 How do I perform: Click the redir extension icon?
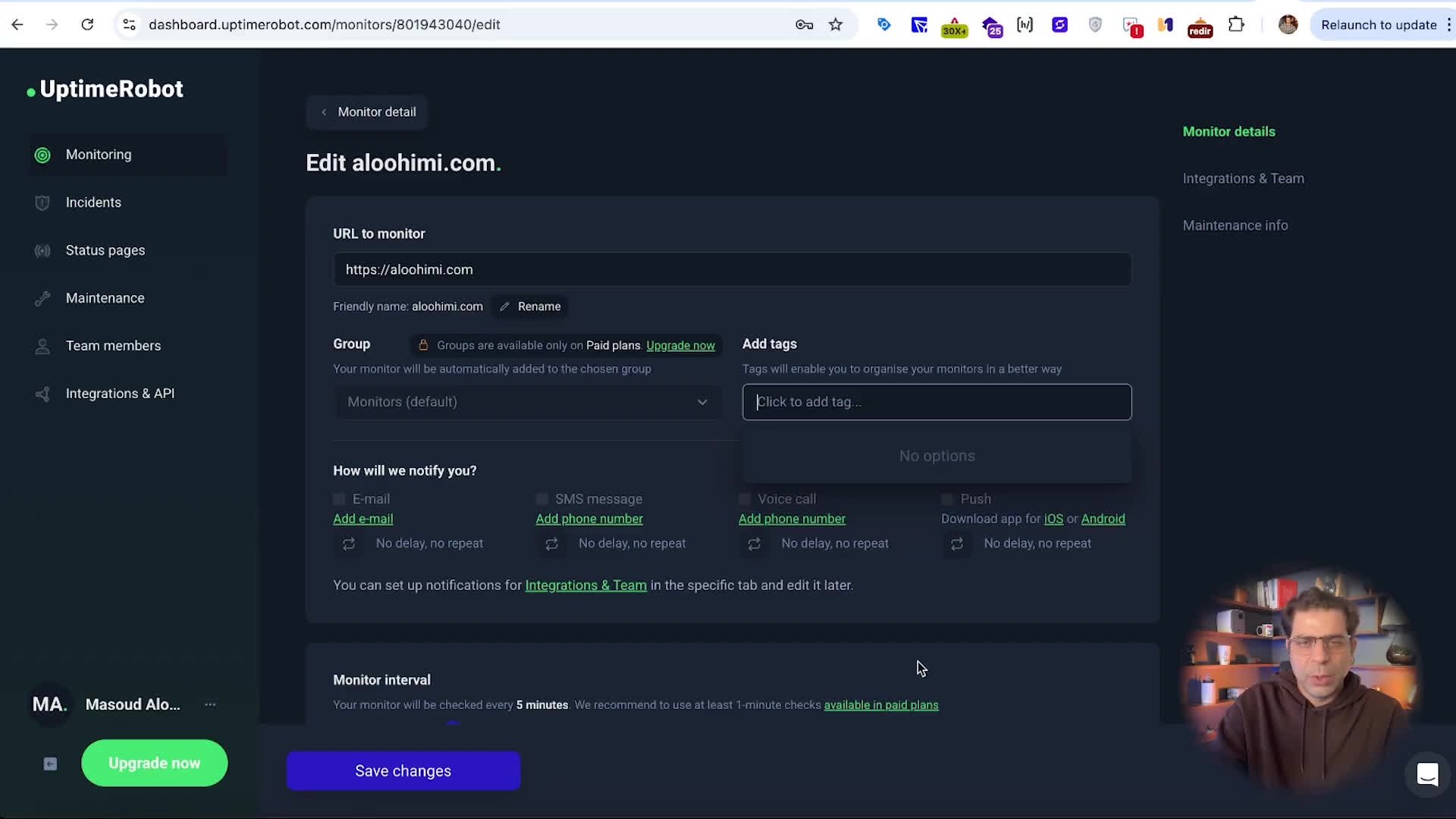coord(1200,26)
